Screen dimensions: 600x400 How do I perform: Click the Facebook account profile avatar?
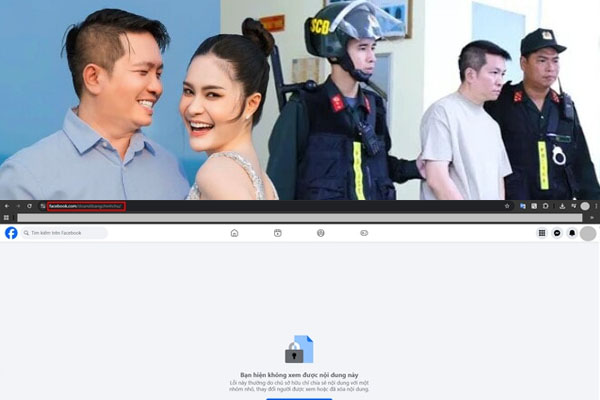(x=588, y=233)
